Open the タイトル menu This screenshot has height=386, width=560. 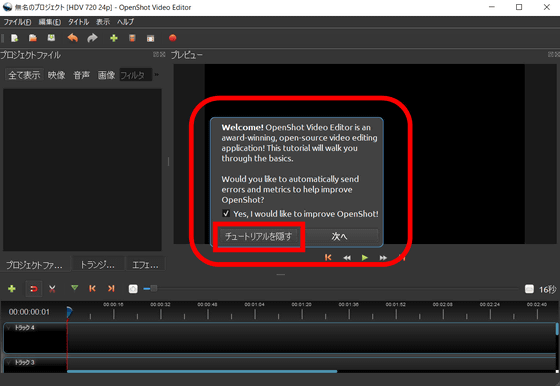click(x=78, y=22)
